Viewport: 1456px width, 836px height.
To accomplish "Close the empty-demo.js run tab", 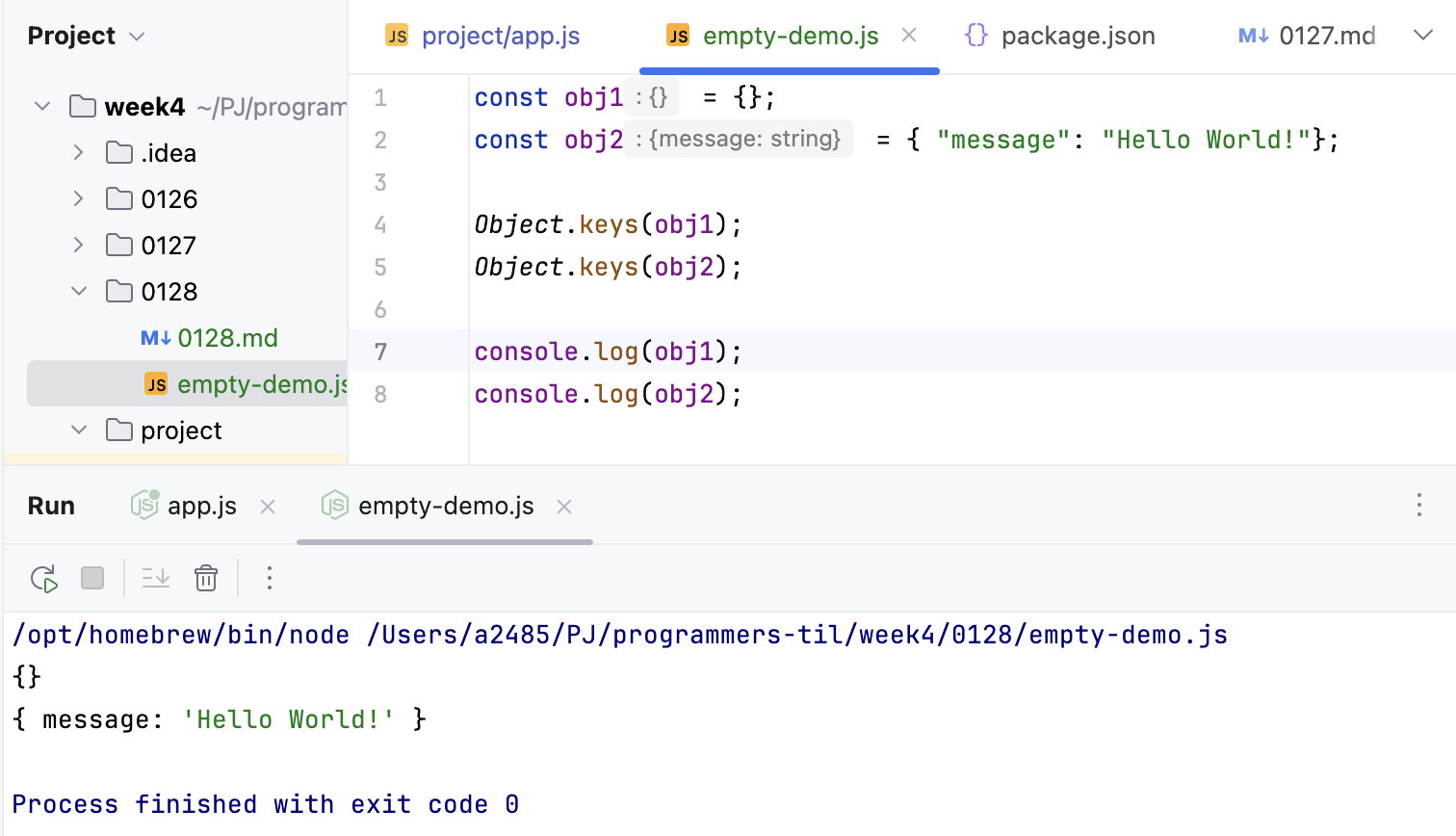I will coord(564,507).
